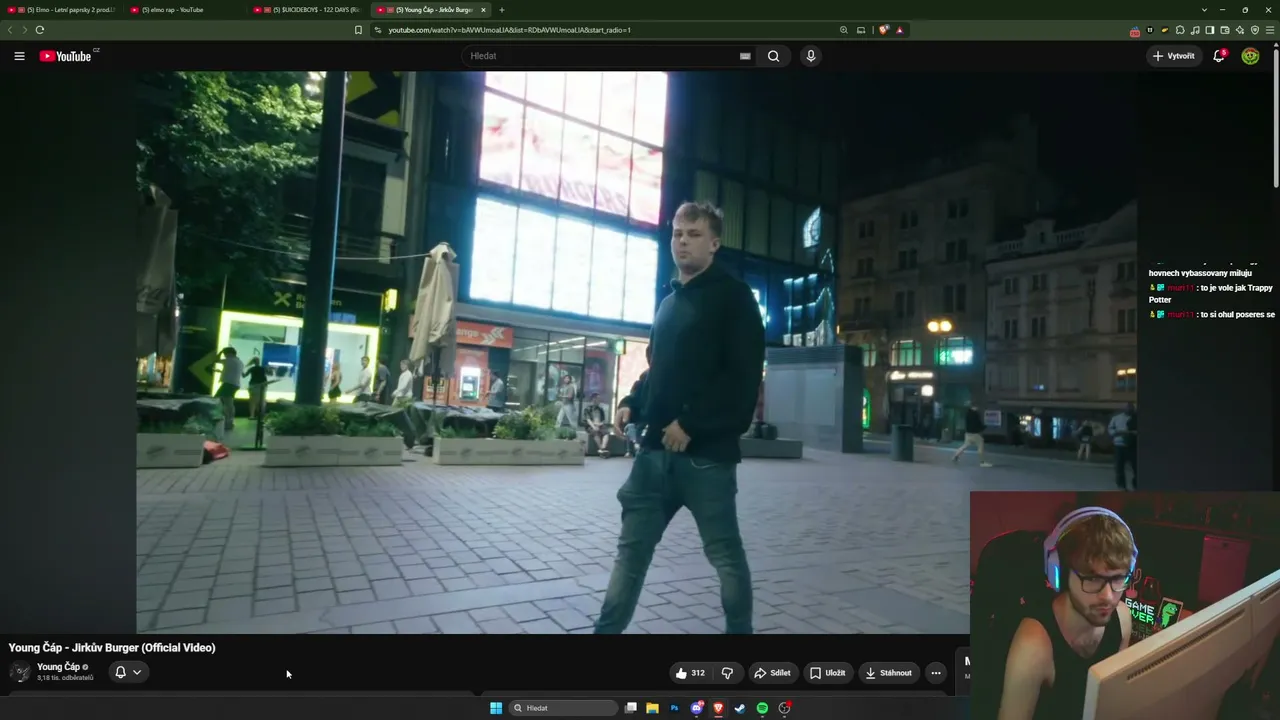Image resolution: width=1280 pixels, height=720 pixels.
Task: Like the video with 312 likes
Action: (690, 673)
